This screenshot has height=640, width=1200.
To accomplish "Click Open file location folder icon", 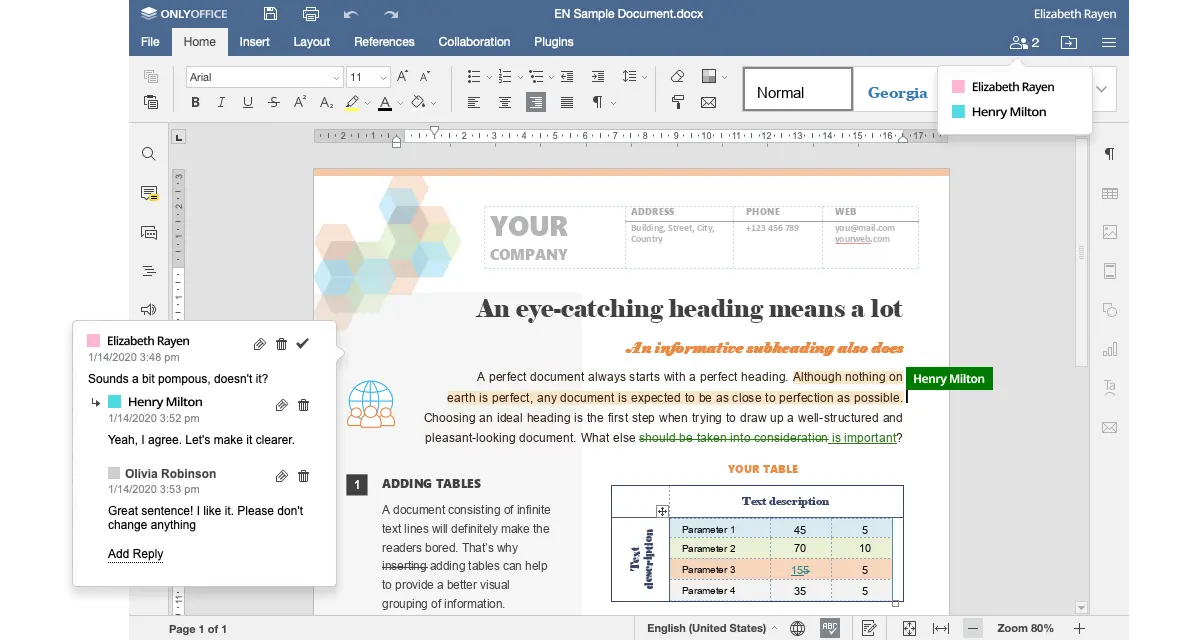I will pos(1069,42).
